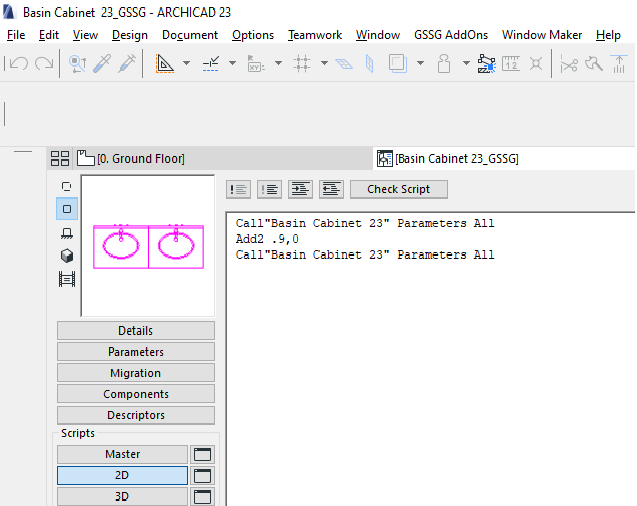This screenshot has width=637, height=506.
Task: Click the Comment selected lines icon
Action: pos(238,189)
